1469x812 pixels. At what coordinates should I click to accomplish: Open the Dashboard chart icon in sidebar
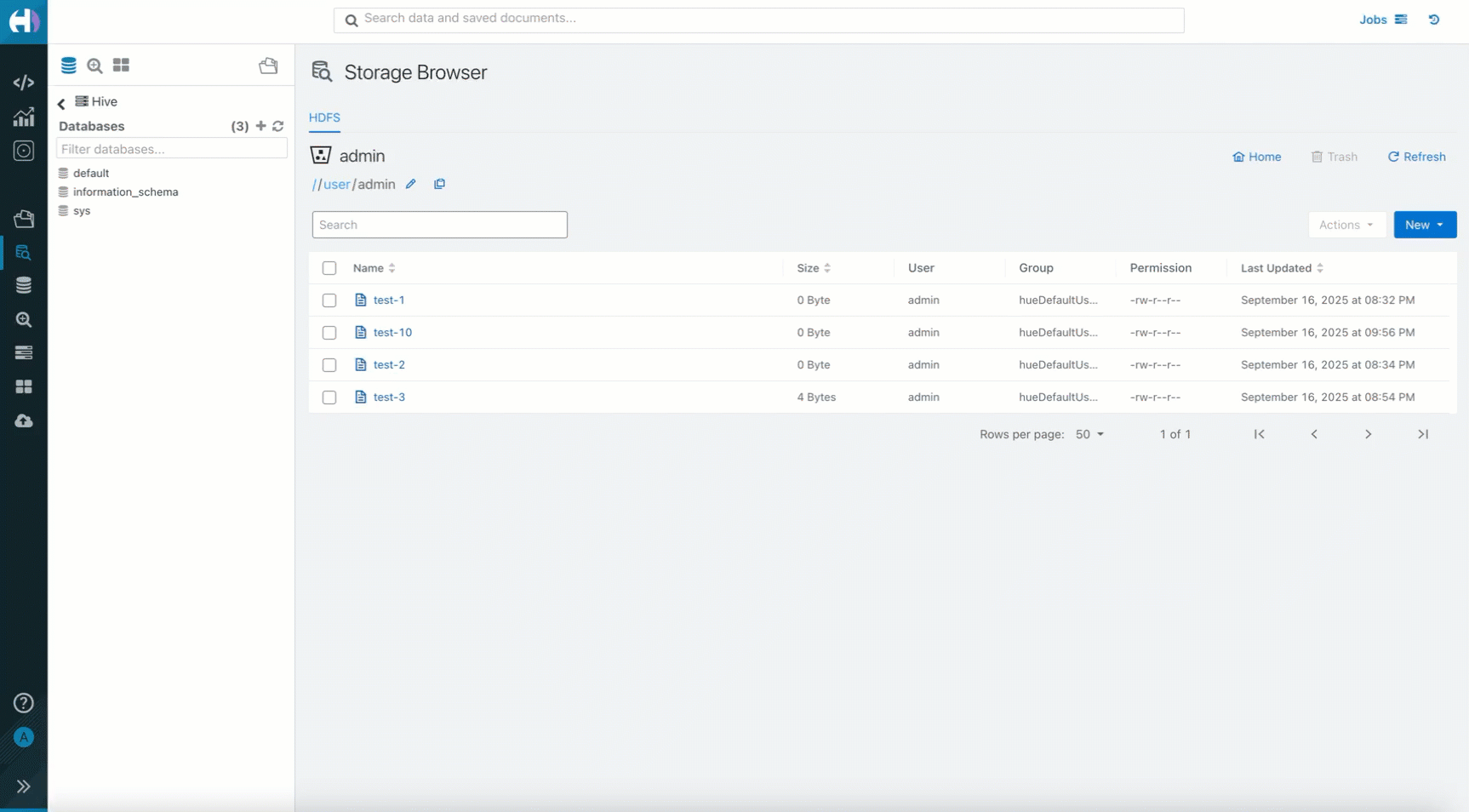click(x=23, y=117)
